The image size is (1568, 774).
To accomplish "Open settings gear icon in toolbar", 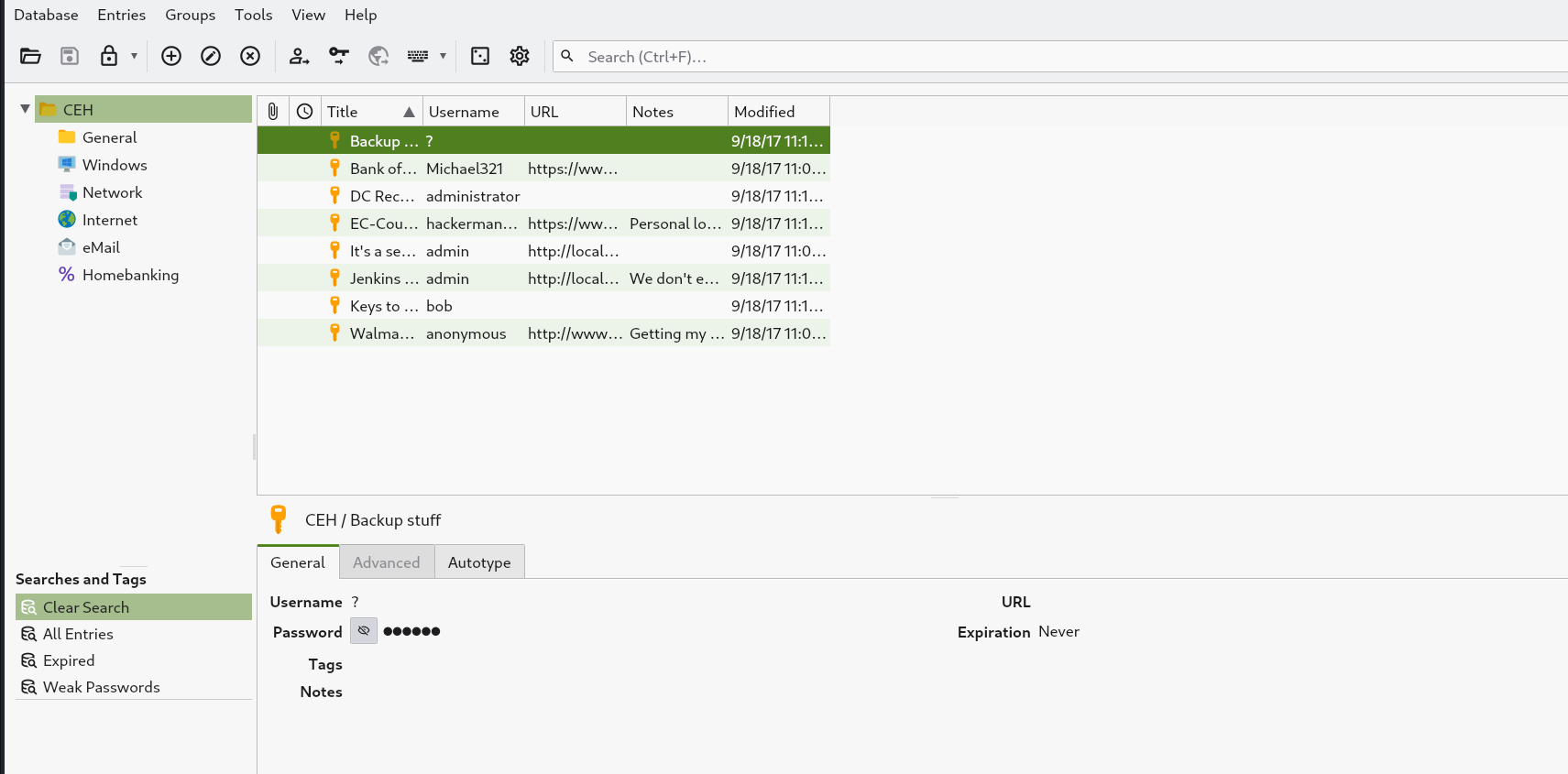I will point(520,56).
